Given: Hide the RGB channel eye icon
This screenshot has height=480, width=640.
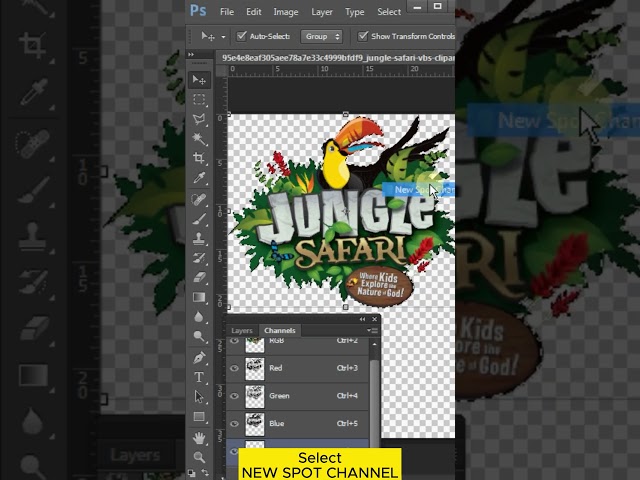Looking at the screenshot, I should (x=234, y=340).
